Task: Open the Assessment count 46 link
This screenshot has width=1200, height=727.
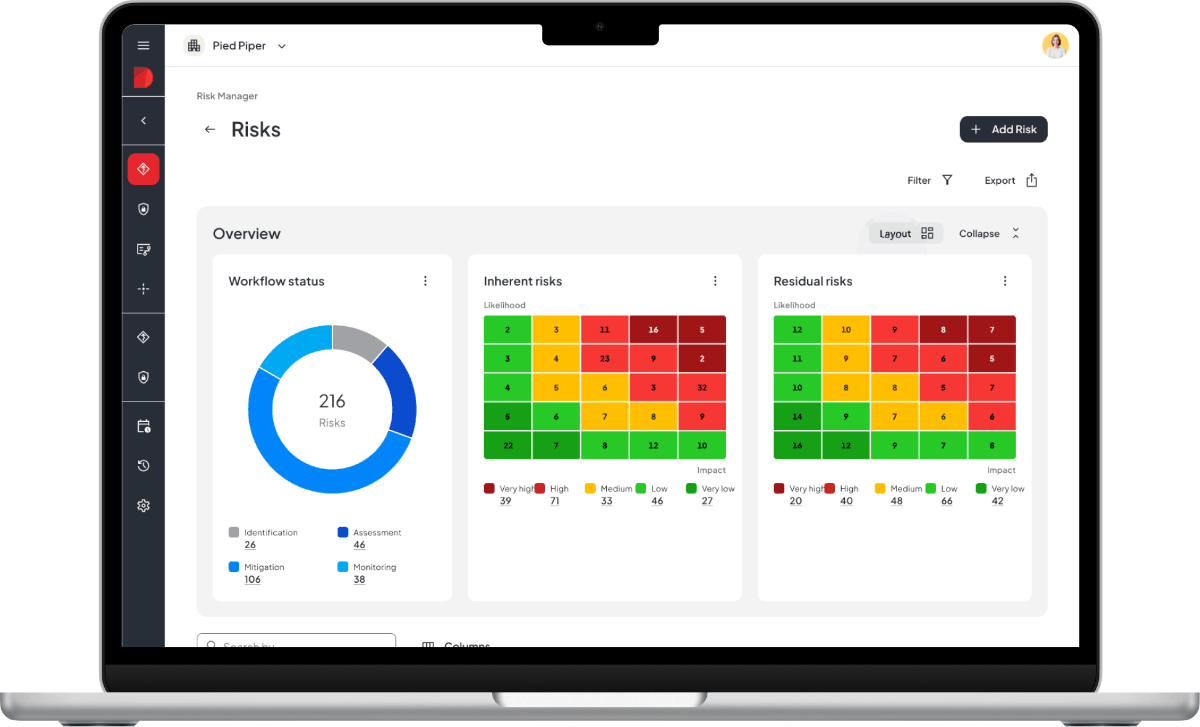Action: point(359,545)
